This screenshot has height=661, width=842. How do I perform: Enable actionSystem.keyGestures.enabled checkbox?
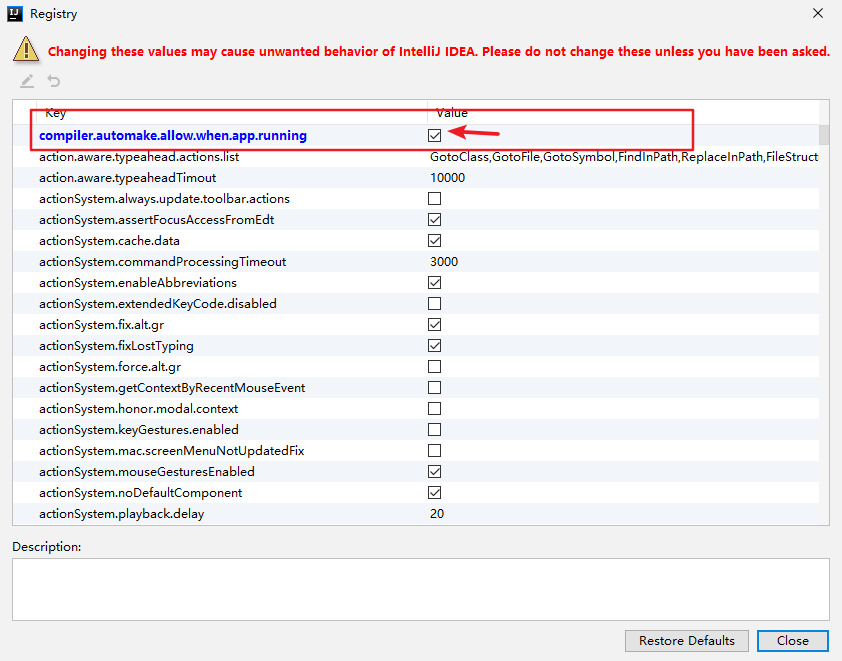click(434, 430)
